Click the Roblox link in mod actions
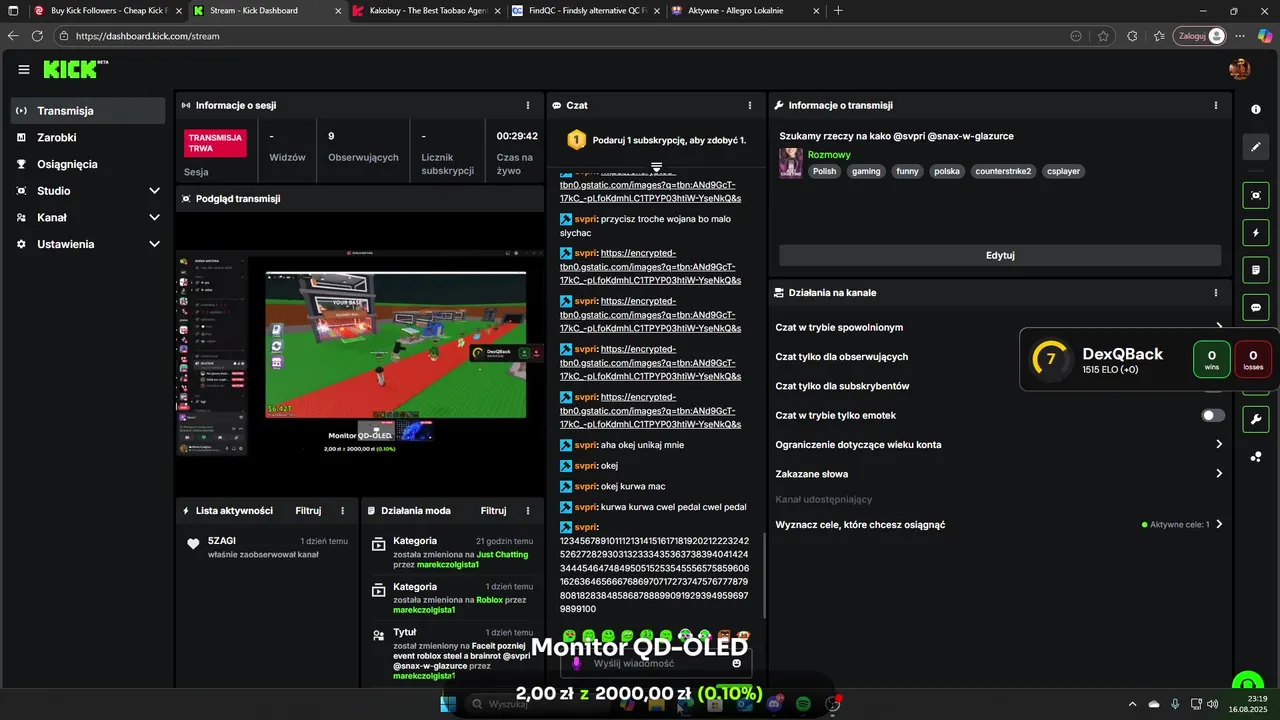The width and height of the screenshot is (1280, 720). point(489,599)
